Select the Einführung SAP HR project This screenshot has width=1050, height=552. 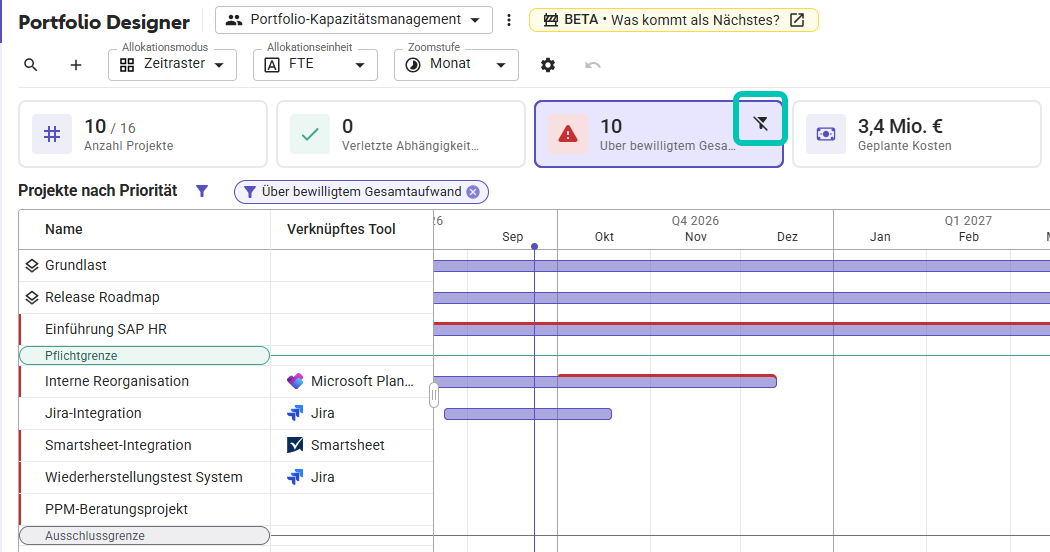click(106, 330)
